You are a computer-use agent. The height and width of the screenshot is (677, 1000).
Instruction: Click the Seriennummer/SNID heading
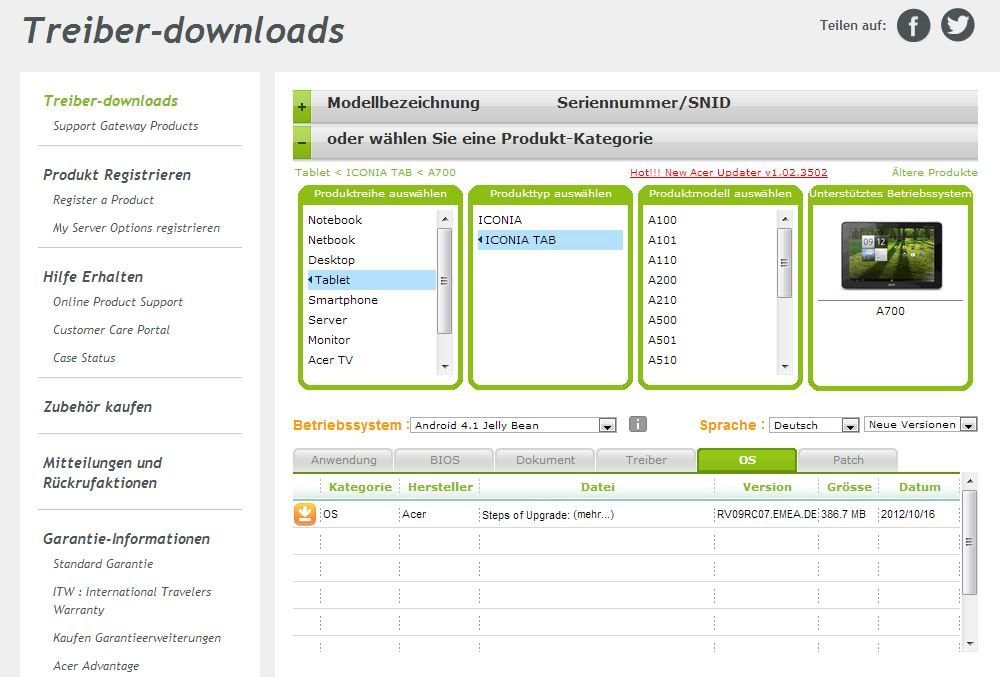coord(643,103)
